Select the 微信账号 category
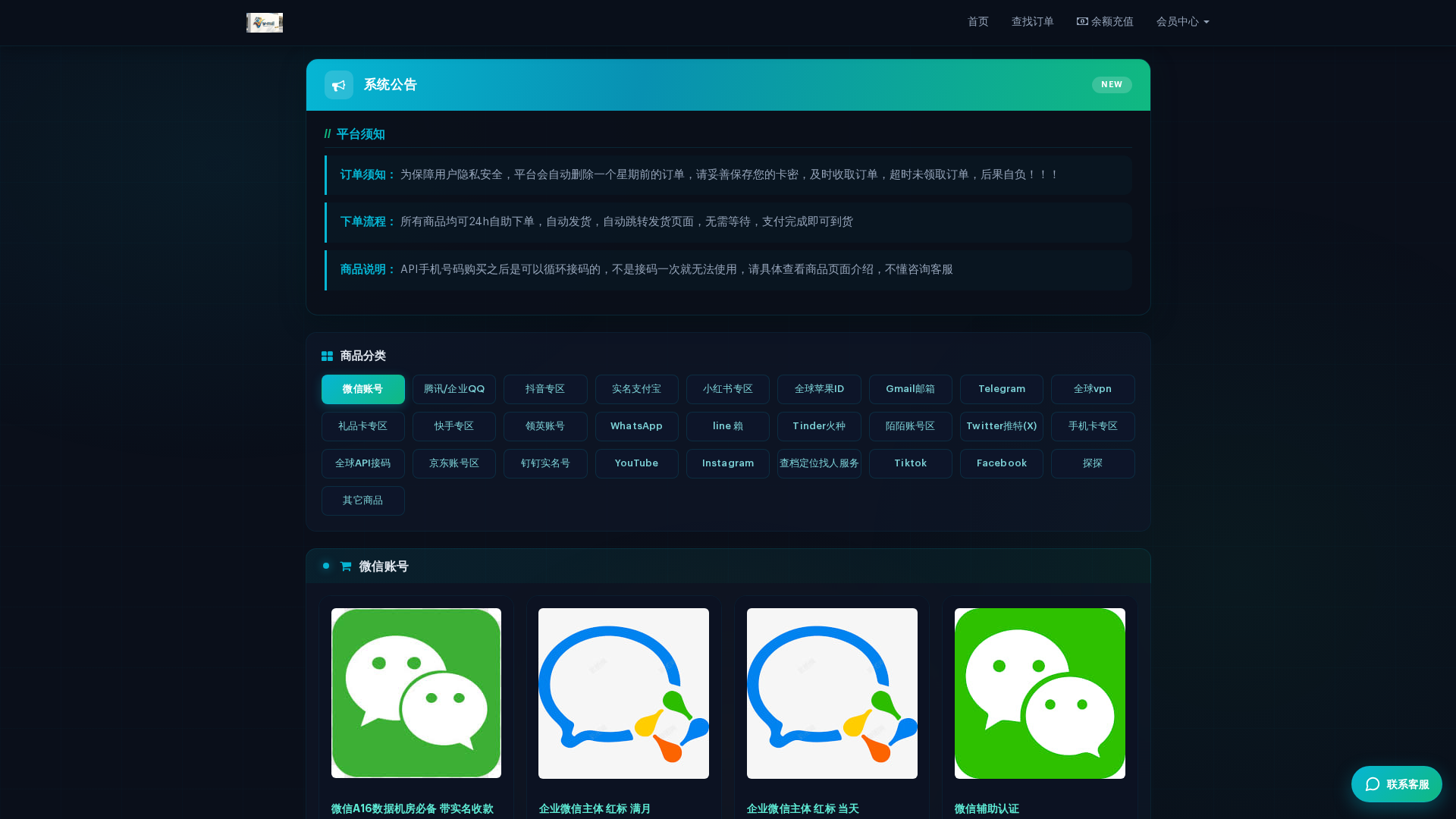 coord(363,389)
